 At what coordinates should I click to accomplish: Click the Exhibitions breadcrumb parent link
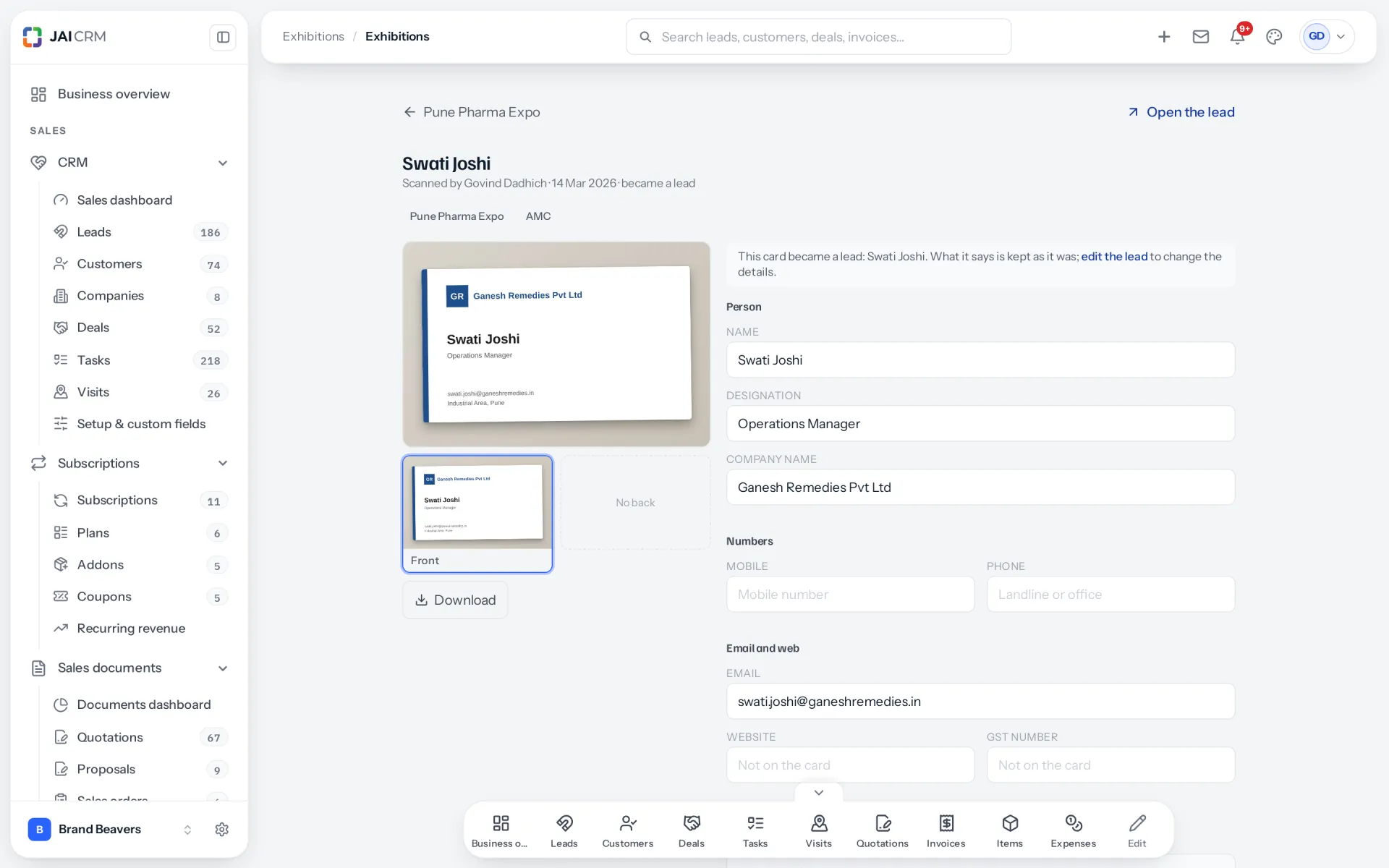coord(313,36)
